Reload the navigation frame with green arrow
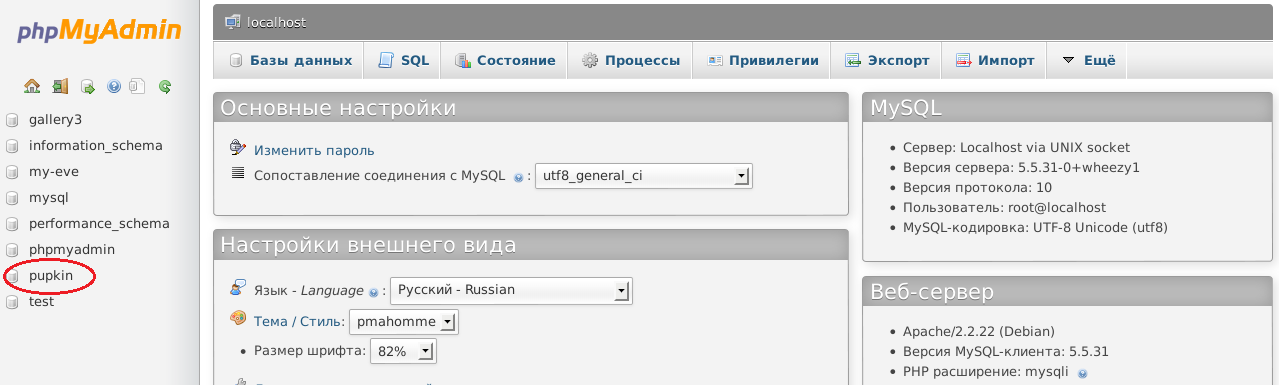 pos(165,87)
